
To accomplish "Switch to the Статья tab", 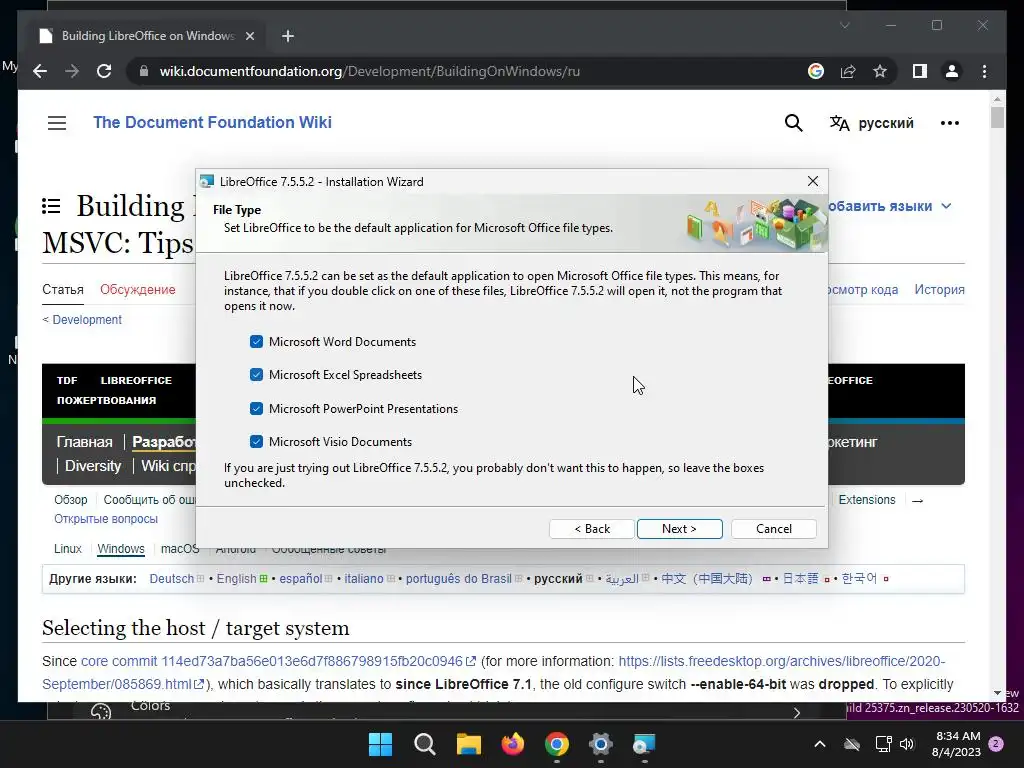I will point(63,289).
